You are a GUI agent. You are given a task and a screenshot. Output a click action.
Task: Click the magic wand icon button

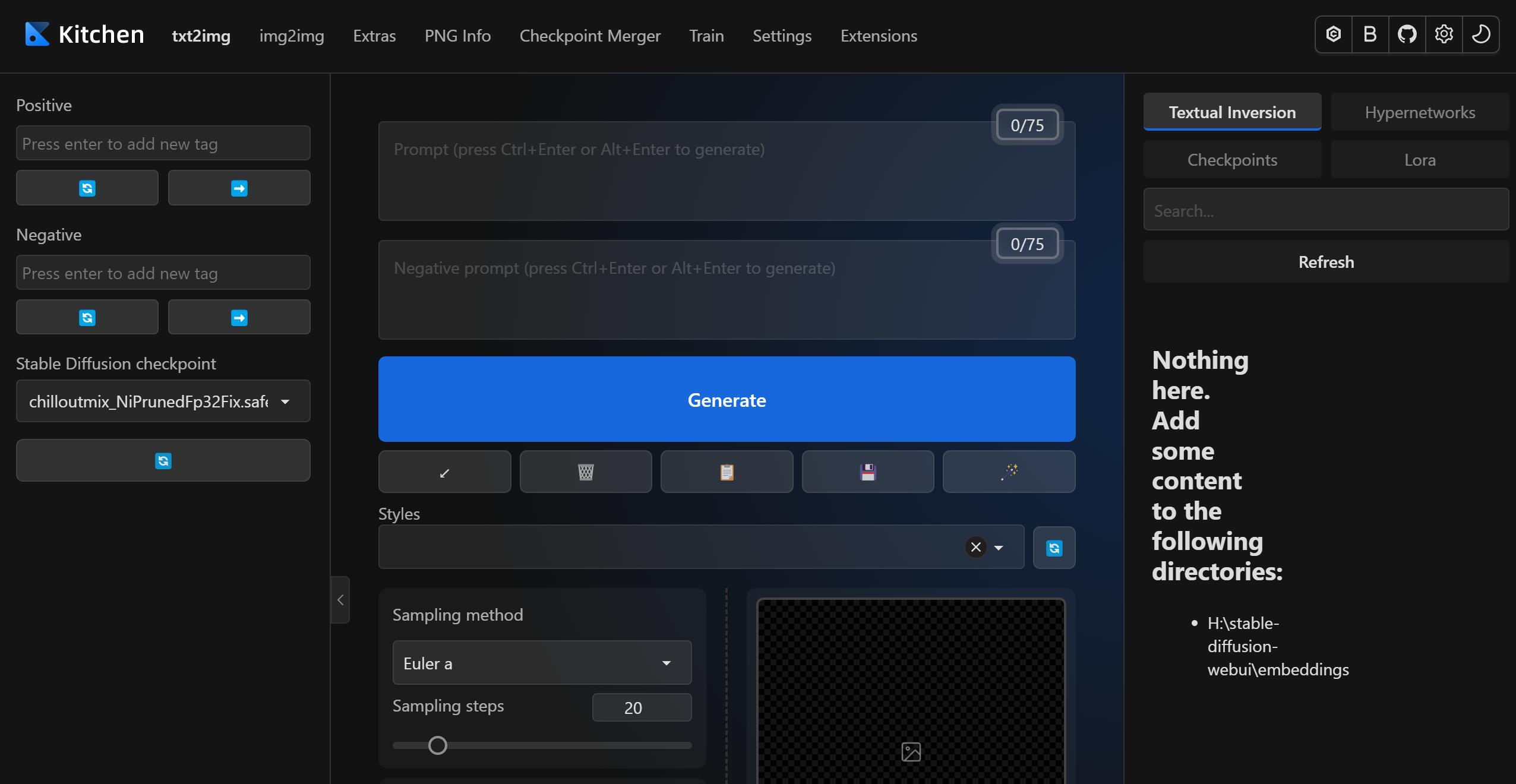tap(1009, 472)
